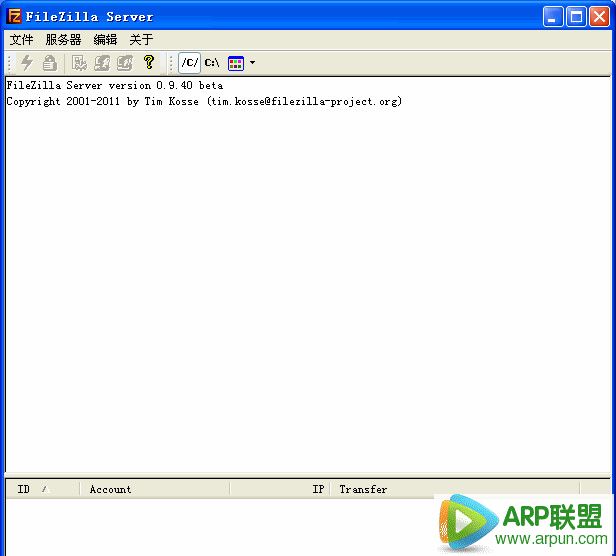Open server settings toolbar icon

pyautogui.click(x=79, y=63)
